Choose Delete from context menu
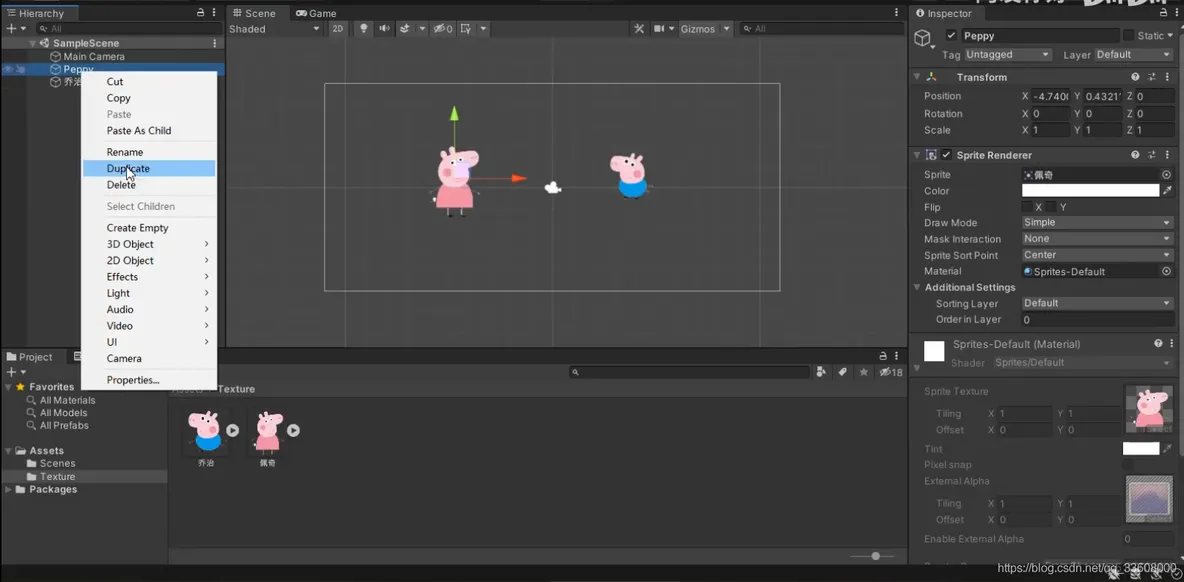The height and width of the screenshot is (582, 1184). pos(149,185)
